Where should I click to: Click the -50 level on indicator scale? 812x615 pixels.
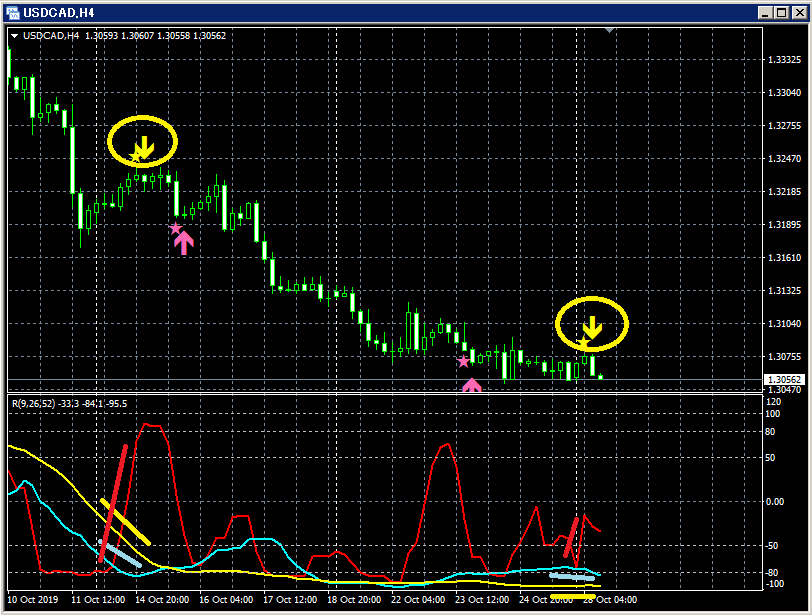(x=772, y=546)
